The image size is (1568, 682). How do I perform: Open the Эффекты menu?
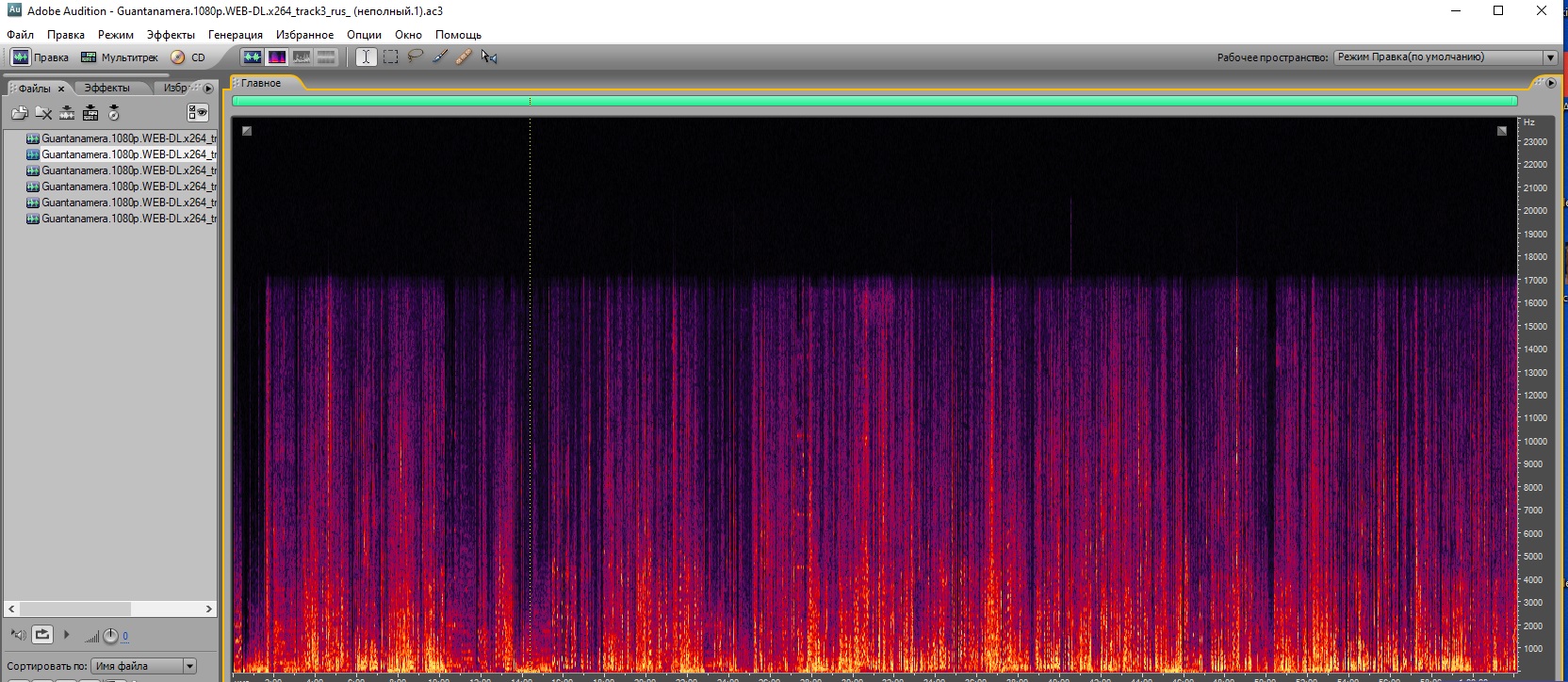pos(171,35)
